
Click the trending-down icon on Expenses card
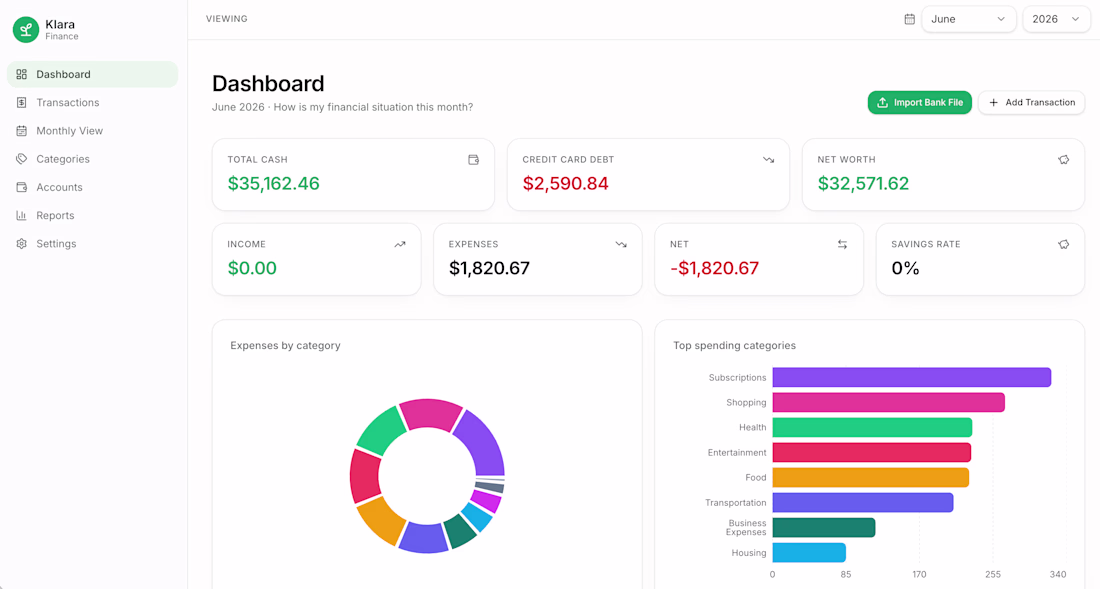coord(621,245)
